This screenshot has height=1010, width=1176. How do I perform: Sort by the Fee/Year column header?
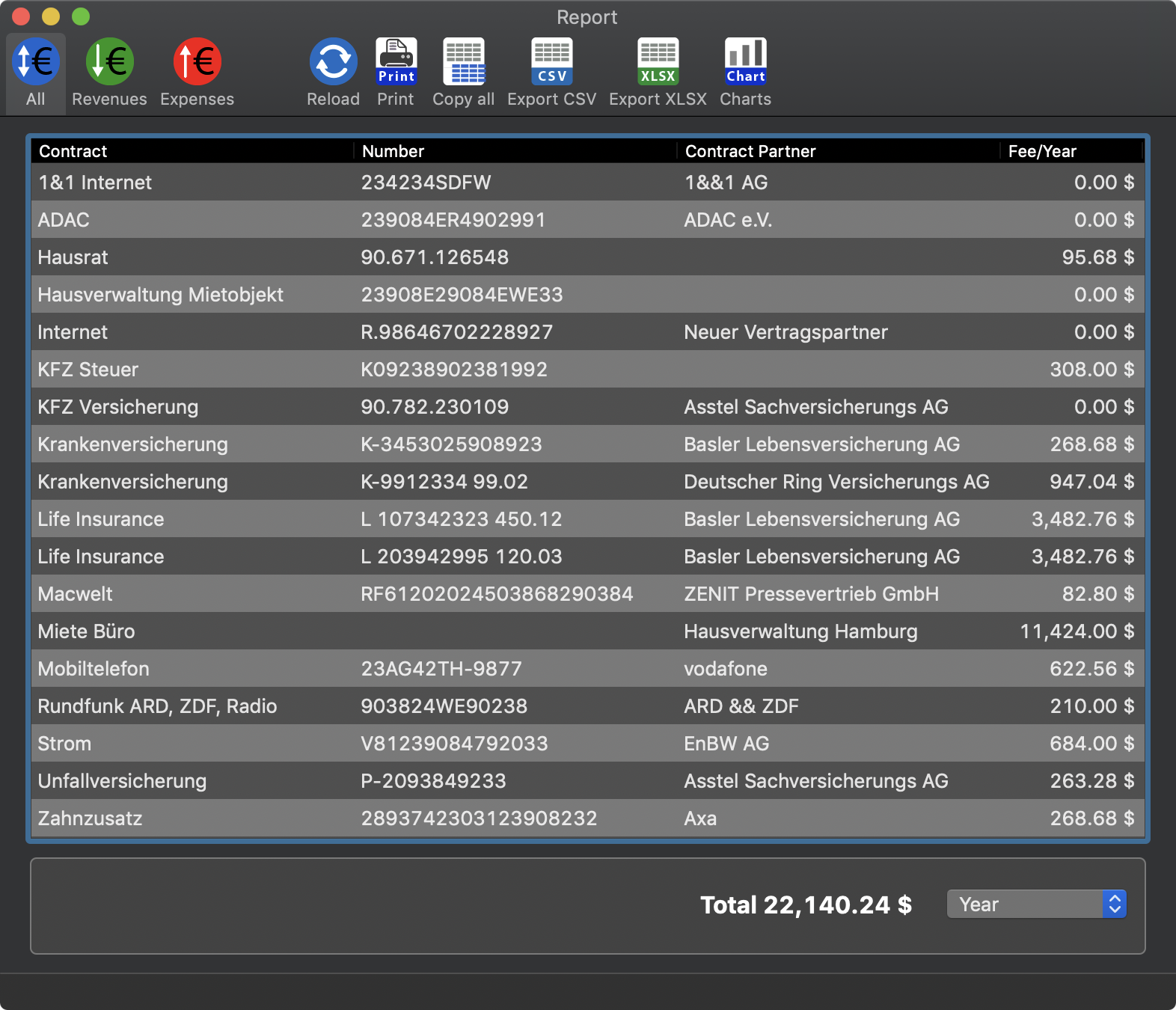(1072, 151)
